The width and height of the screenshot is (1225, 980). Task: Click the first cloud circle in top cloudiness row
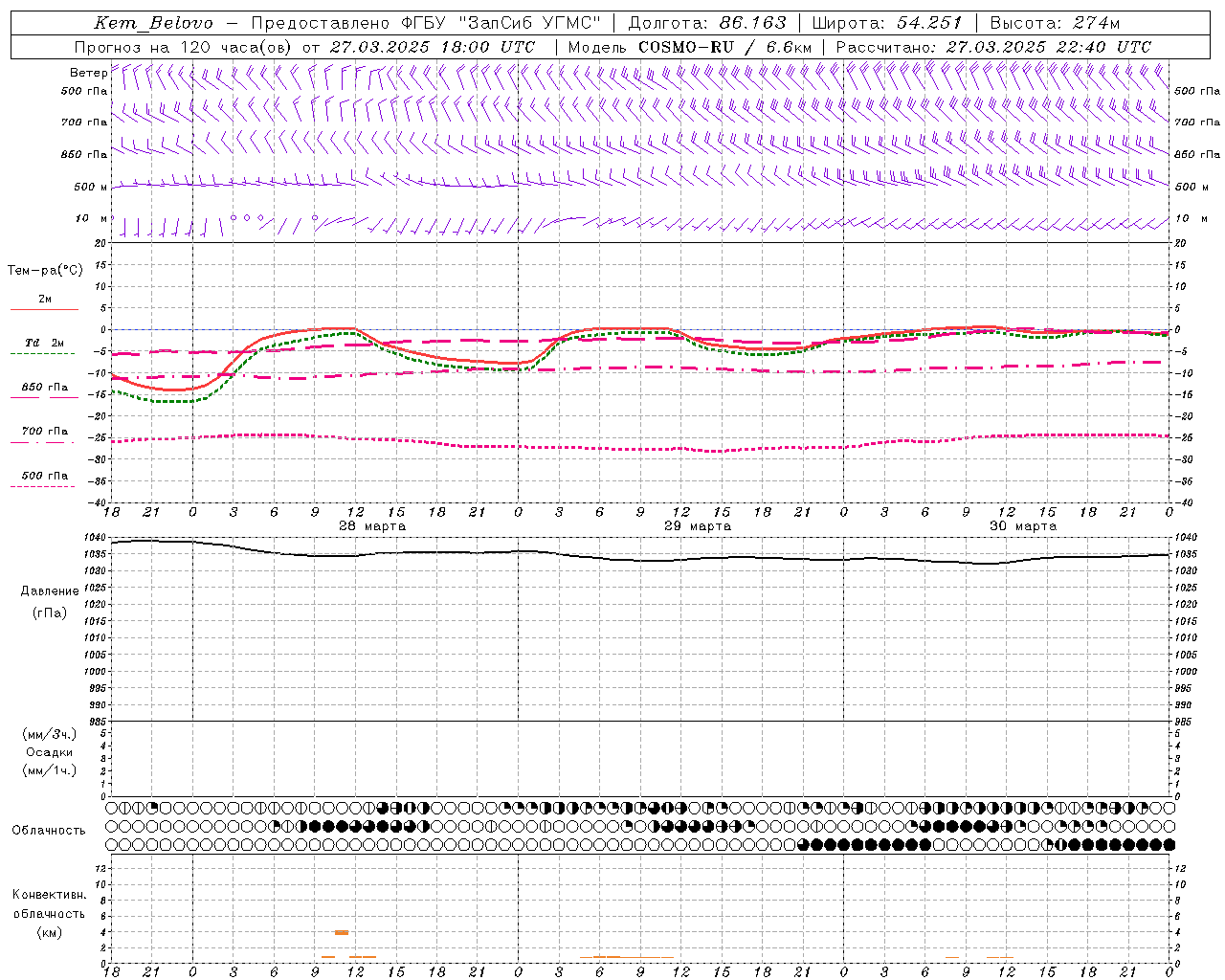pos(112,808)
